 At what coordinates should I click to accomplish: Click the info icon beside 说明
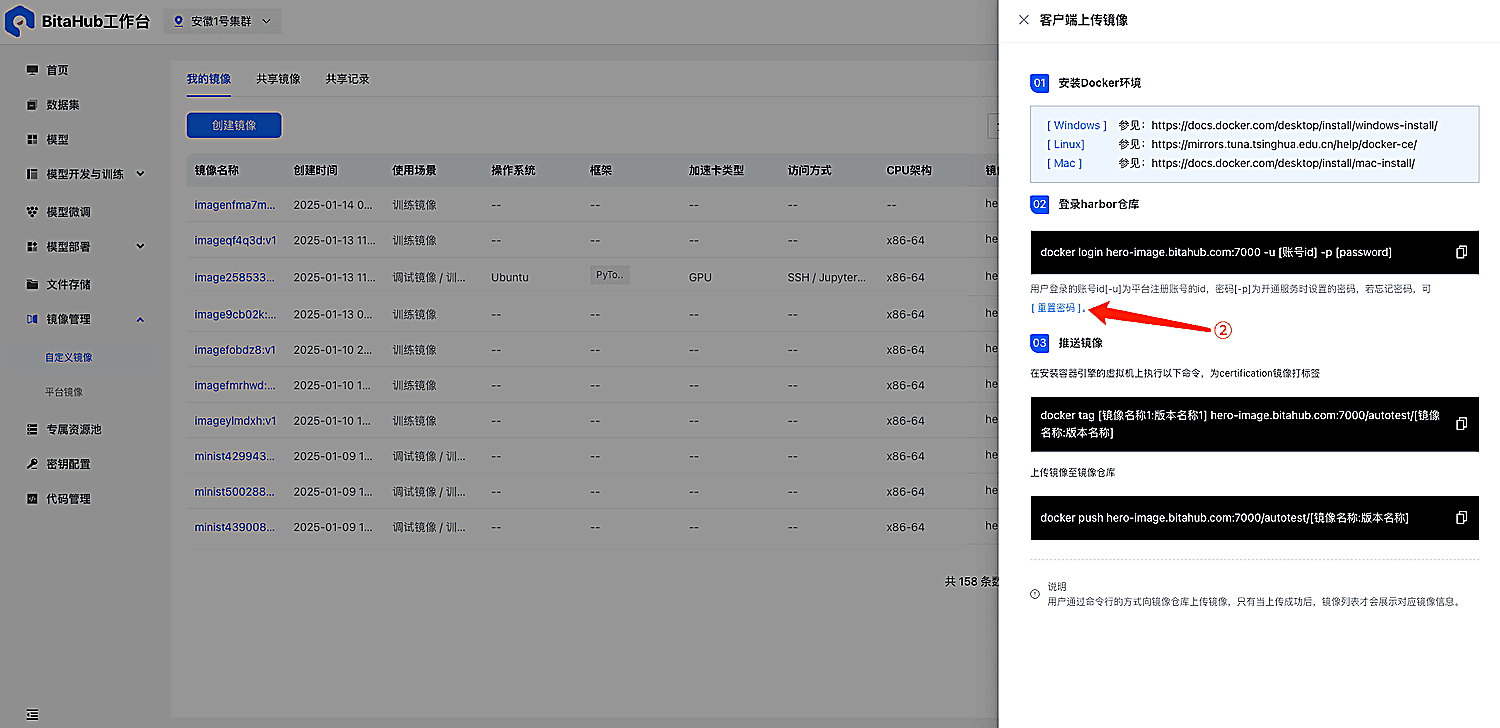(1035, 594)
